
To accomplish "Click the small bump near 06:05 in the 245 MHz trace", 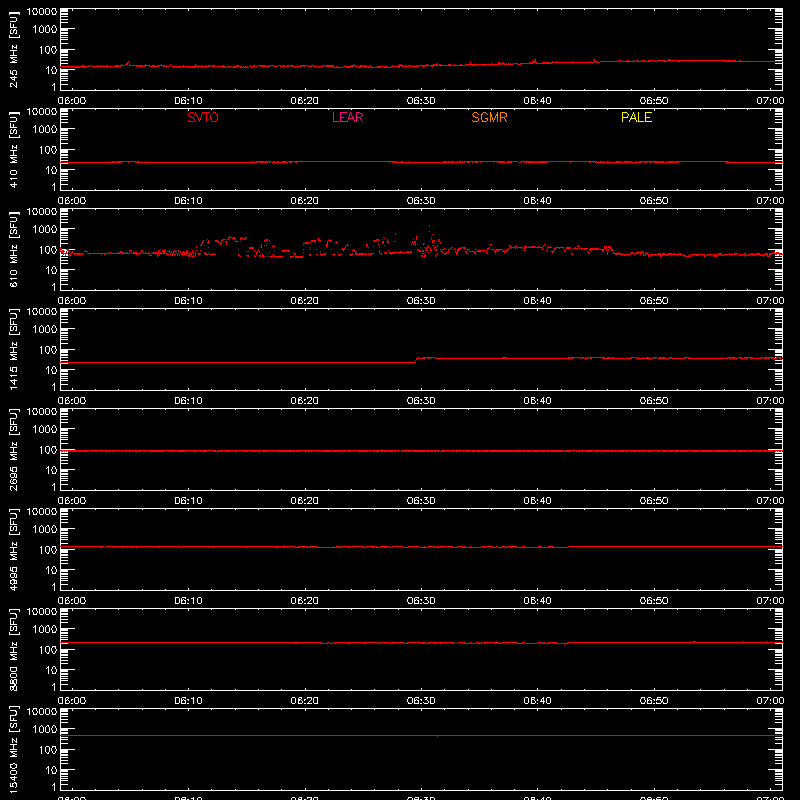I will pyautogui.click(x=128, y=63).
